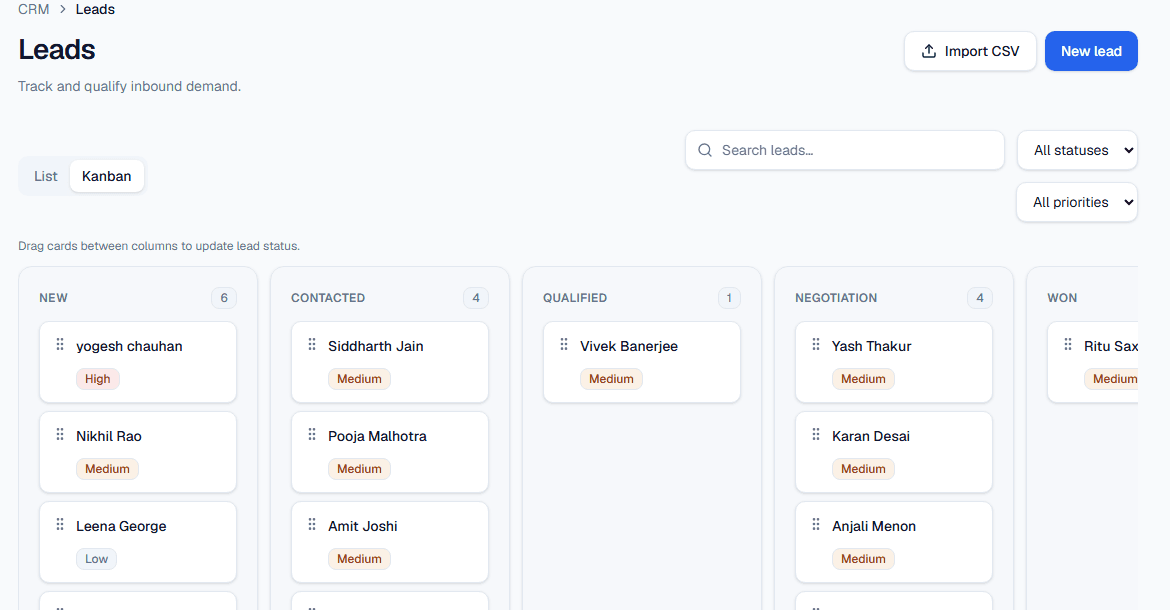Open the Leena George lead card
The width and height of the screenshot is (1170, 610).
tap(138, 542)
